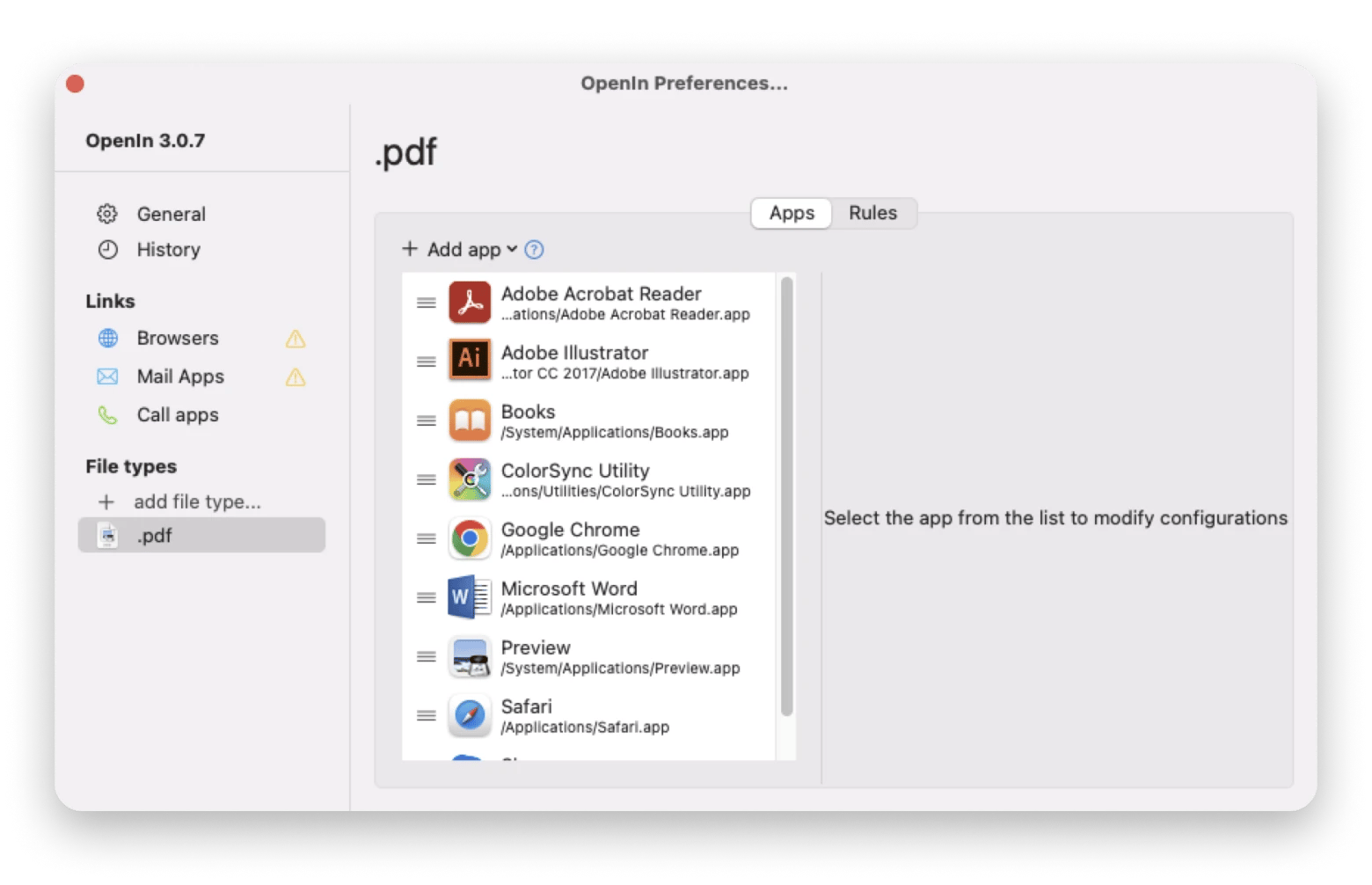This screenshot has width=1372, height=885.
Task: Open the help question mark icon
Action: tap(534, 250)
